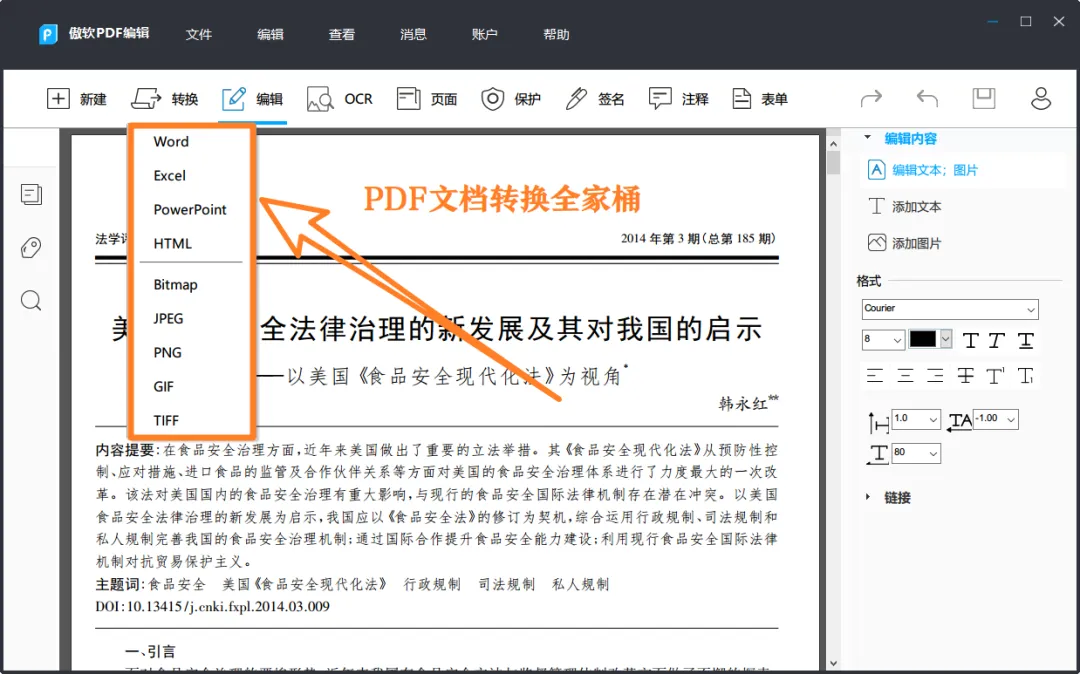
Task: Align text right
Action: point(935,376)
